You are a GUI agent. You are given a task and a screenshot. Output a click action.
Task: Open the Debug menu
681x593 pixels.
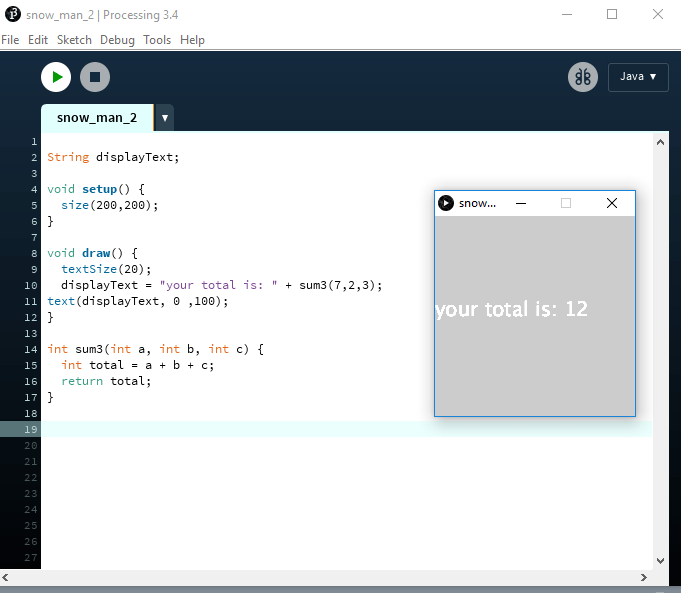(x=117, y=40)
